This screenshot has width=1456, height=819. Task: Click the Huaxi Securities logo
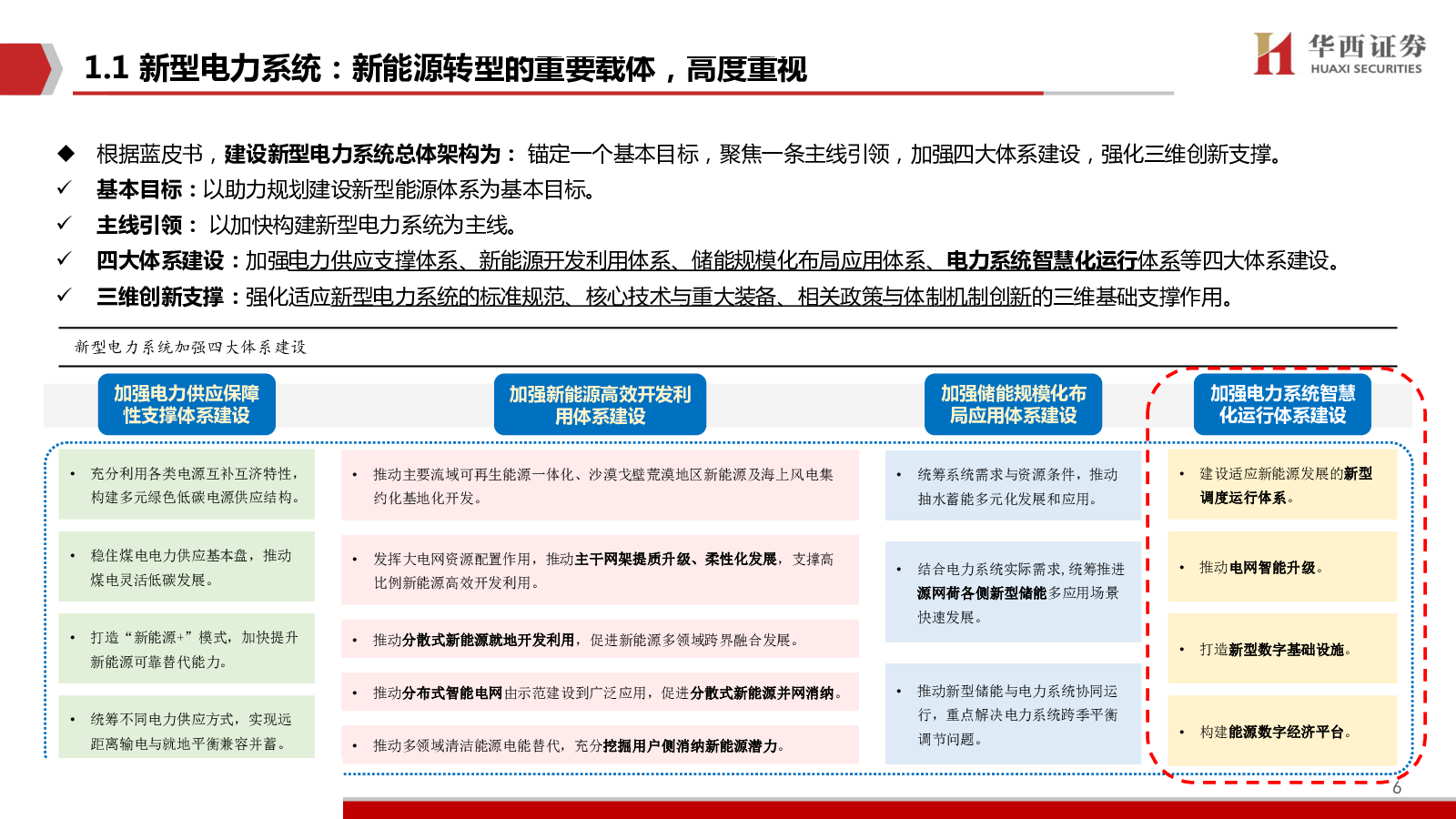(x=1340, y=54)
